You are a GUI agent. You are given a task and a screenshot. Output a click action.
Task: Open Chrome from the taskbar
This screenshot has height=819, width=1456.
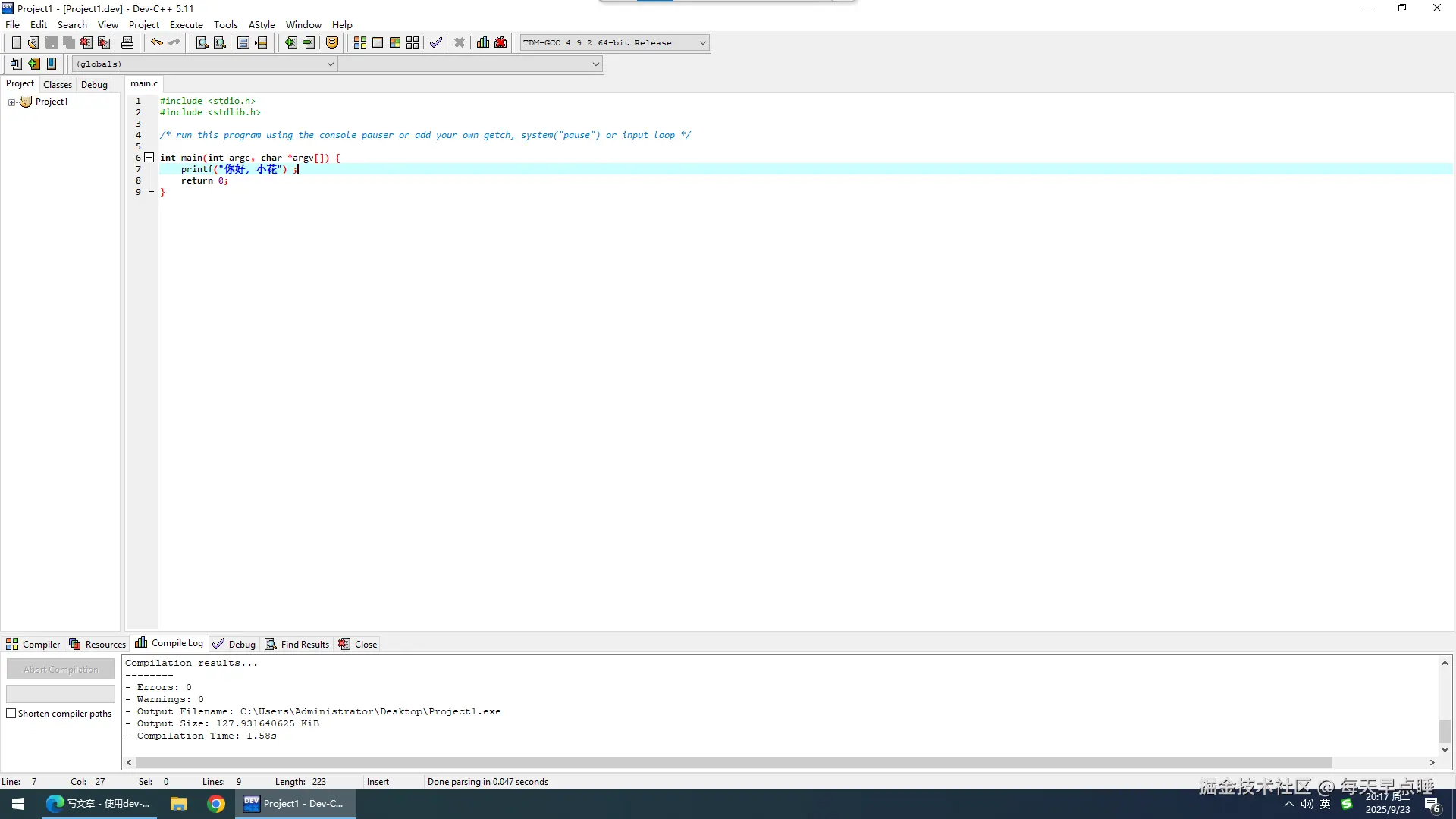click(x=216, y=804)
